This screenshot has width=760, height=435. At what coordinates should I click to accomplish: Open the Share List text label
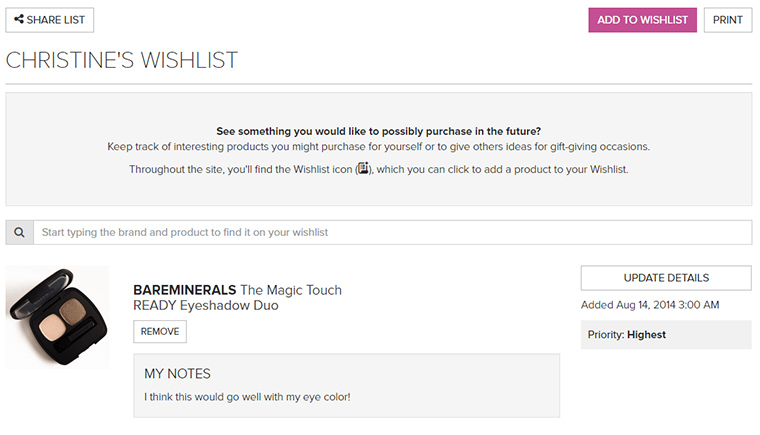point(56,20)
